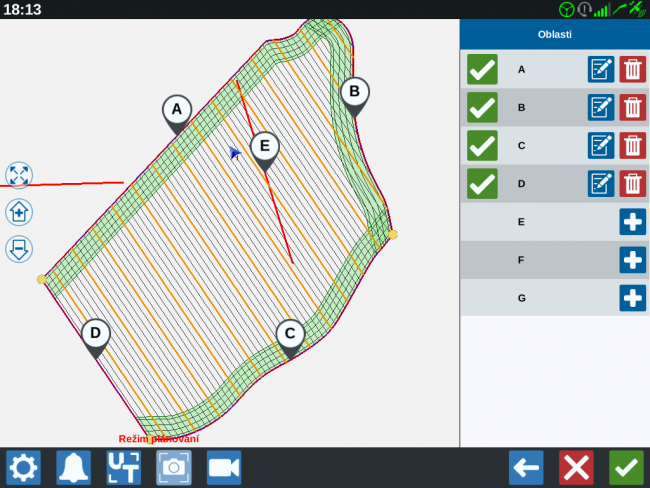Click the steering wheel status icon
This screenshot has width=650, height=488.
point(566,9)
